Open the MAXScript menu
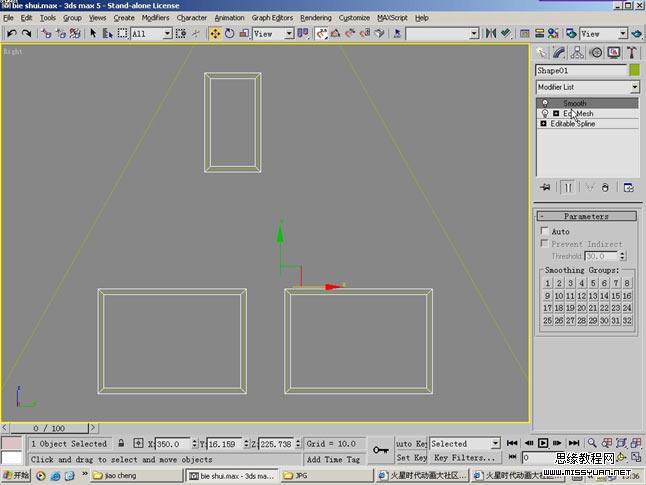This screenshot has width=646, height=485. click(x=392, y=18)
